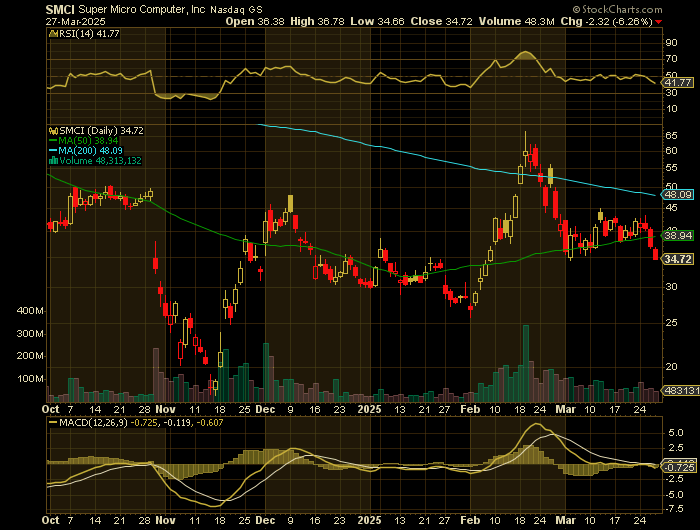Click the '-0.607' histogram value in MACD legend
The width and height of the screenshot is (700, 530).
[x=208, y=422]
